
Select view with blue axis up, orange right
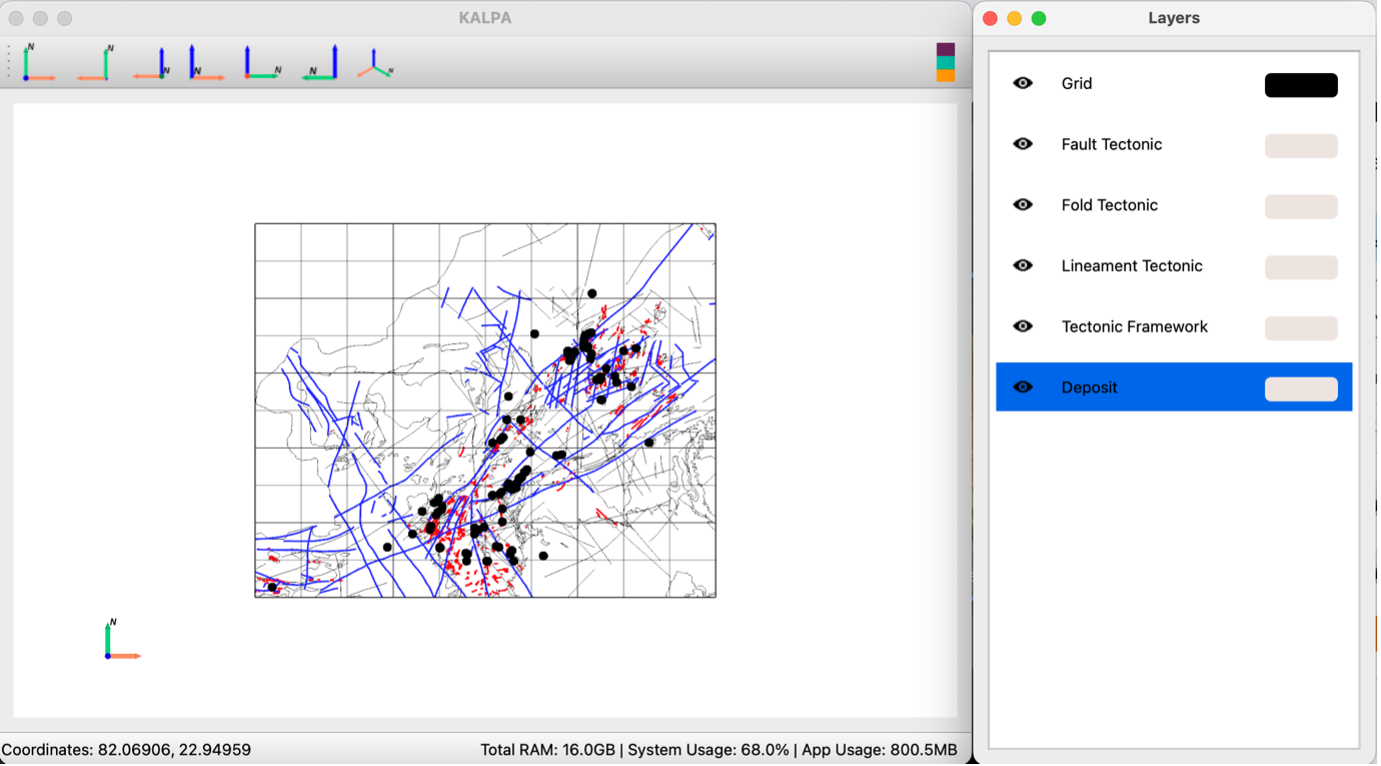pos(206,63)
